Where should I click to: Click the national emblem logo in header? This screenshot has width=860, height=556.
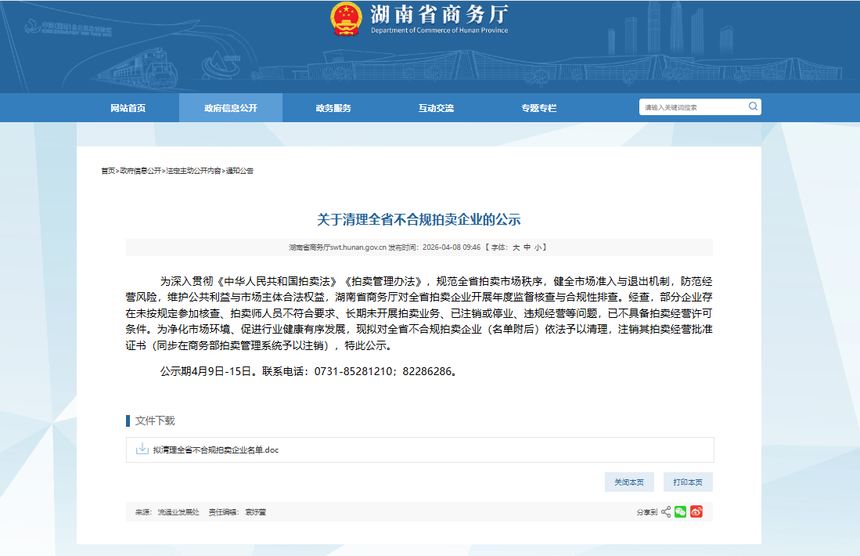pos(347,19)
